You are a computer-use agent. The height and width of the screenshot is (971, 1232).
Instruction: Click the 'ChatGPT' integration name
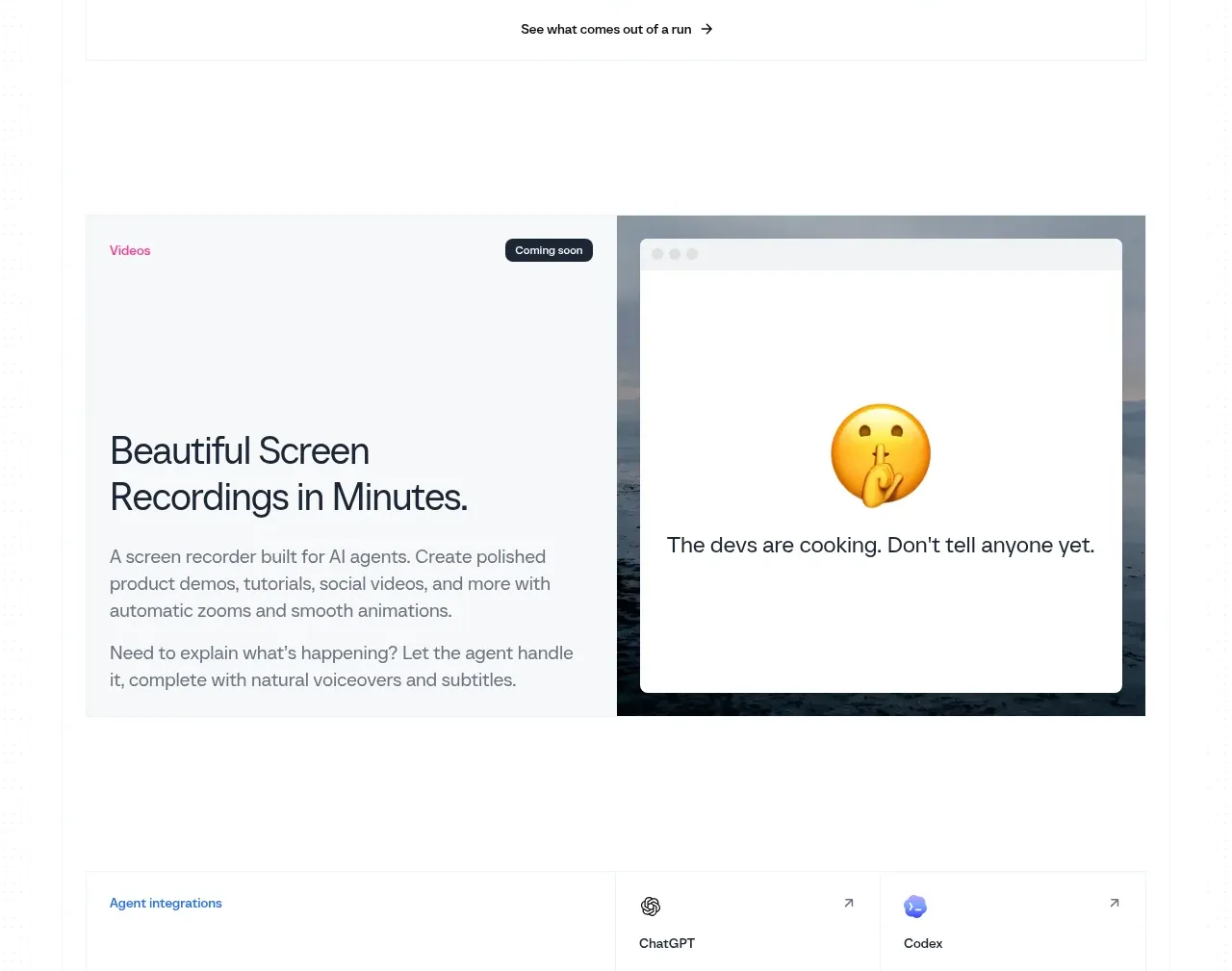[x=667, y=943]
